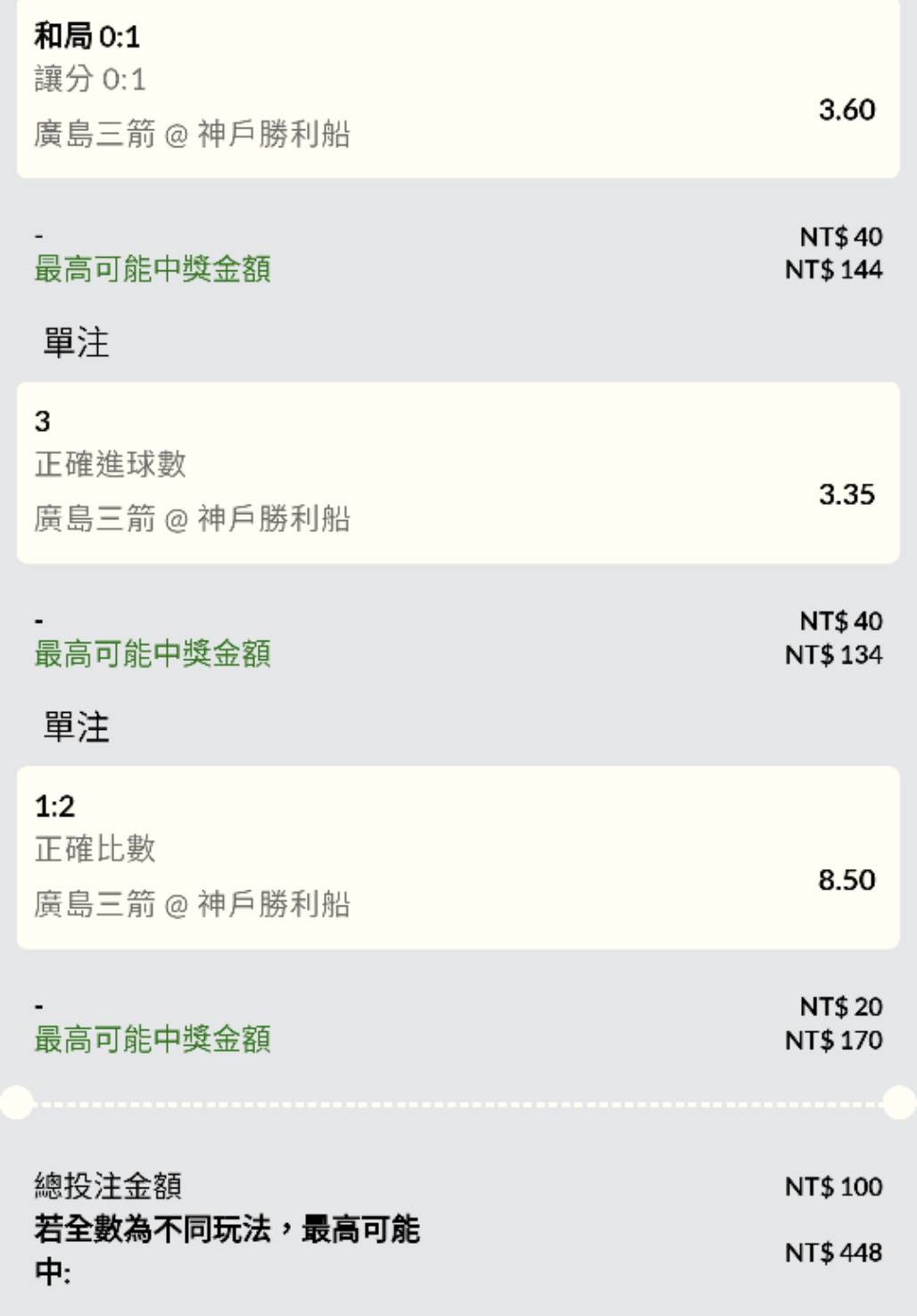
Task: Click the 正確比數 bet type label
Action: [x=95, y=848]
